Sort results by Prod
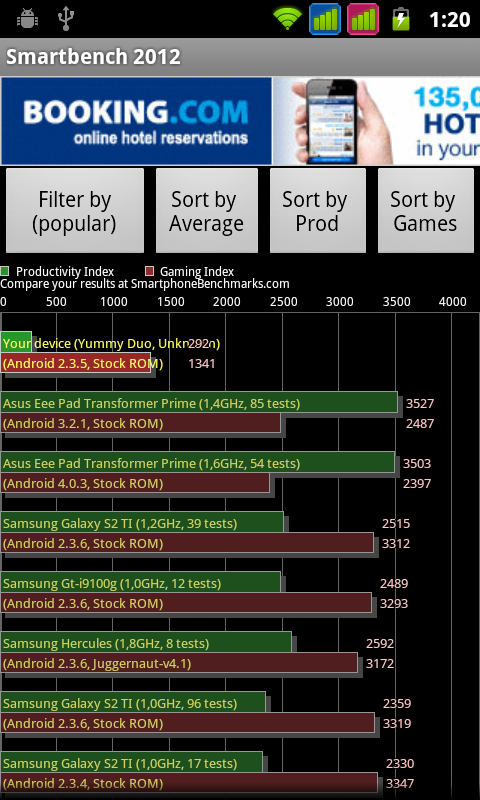Viewport: 480px width, 800px height. point(317,211)
